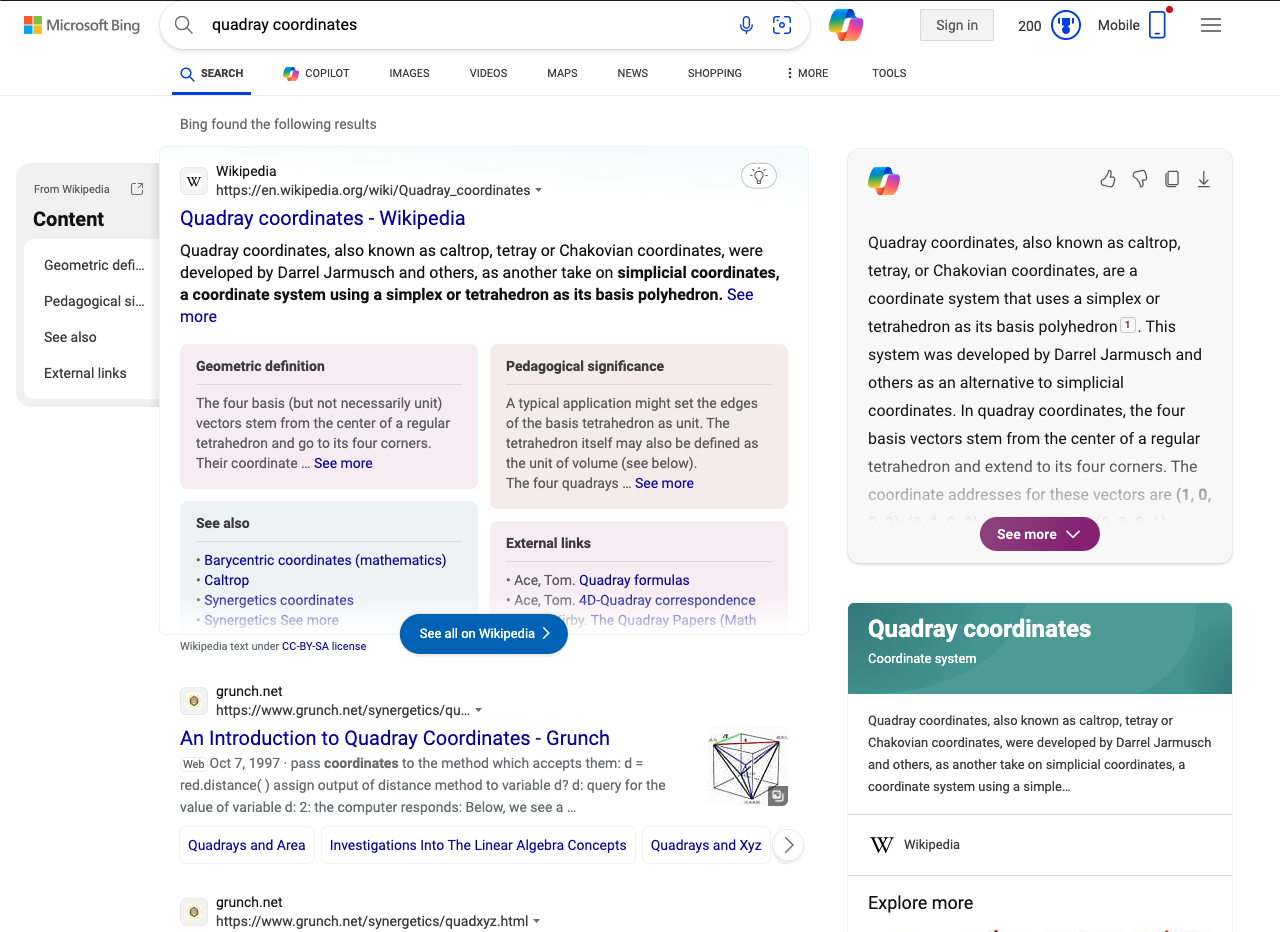The width and height of the screenshot is (1280, 932).
Task: Start voice search with microphone icon
Action: click(746, 25)
